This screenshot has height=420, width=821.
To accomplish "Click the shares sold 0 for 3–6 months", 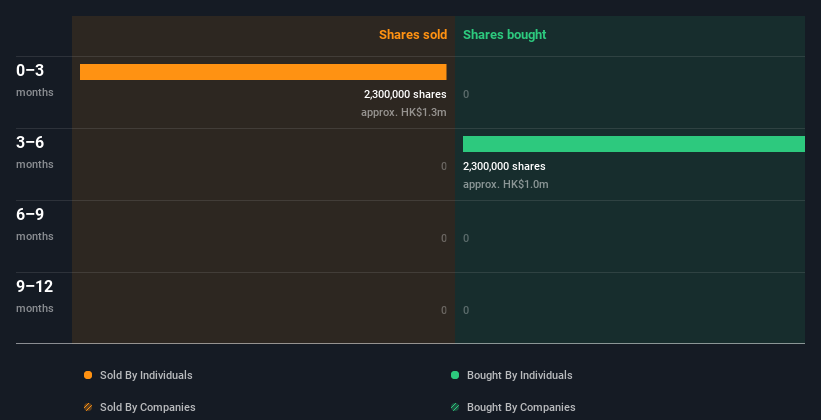I will click(444, 167).
